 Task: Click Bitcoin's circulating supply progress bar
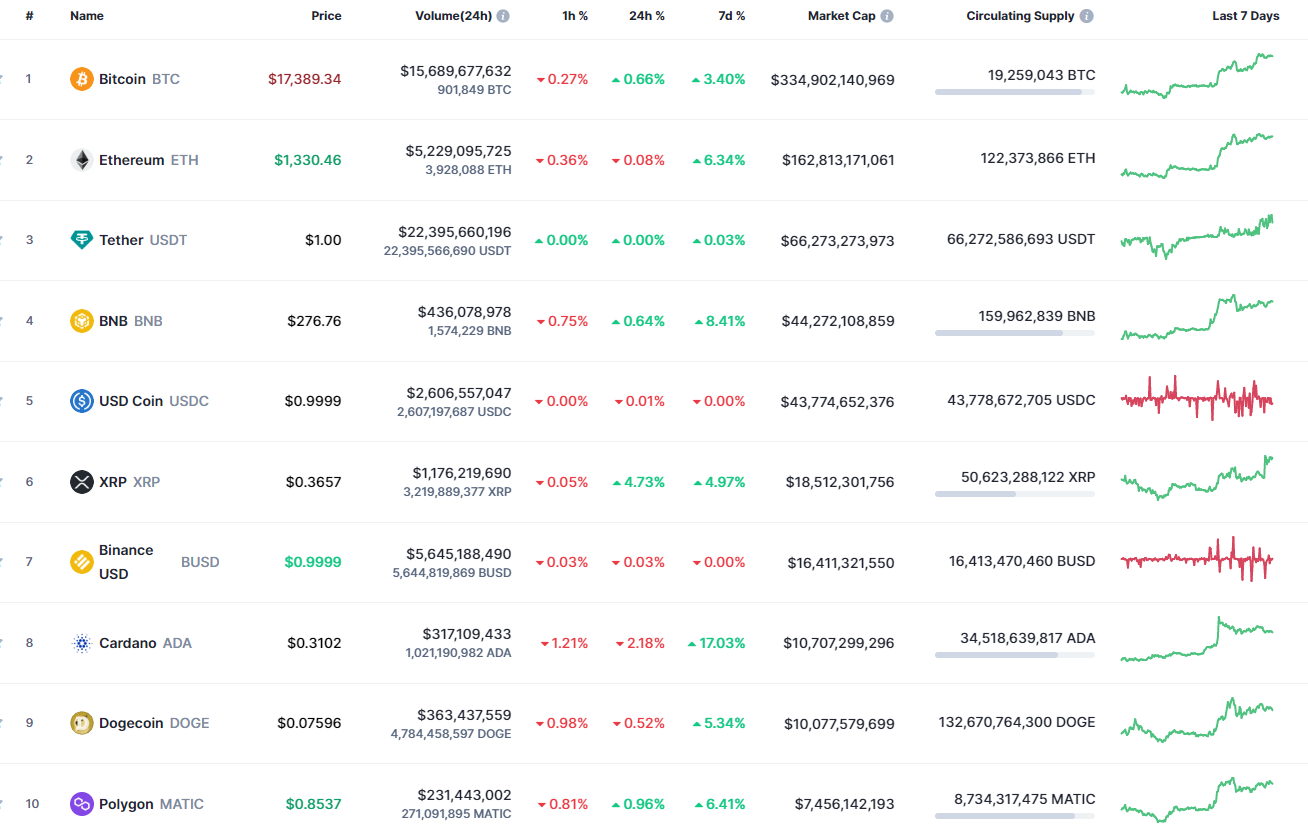[1014, 92]
